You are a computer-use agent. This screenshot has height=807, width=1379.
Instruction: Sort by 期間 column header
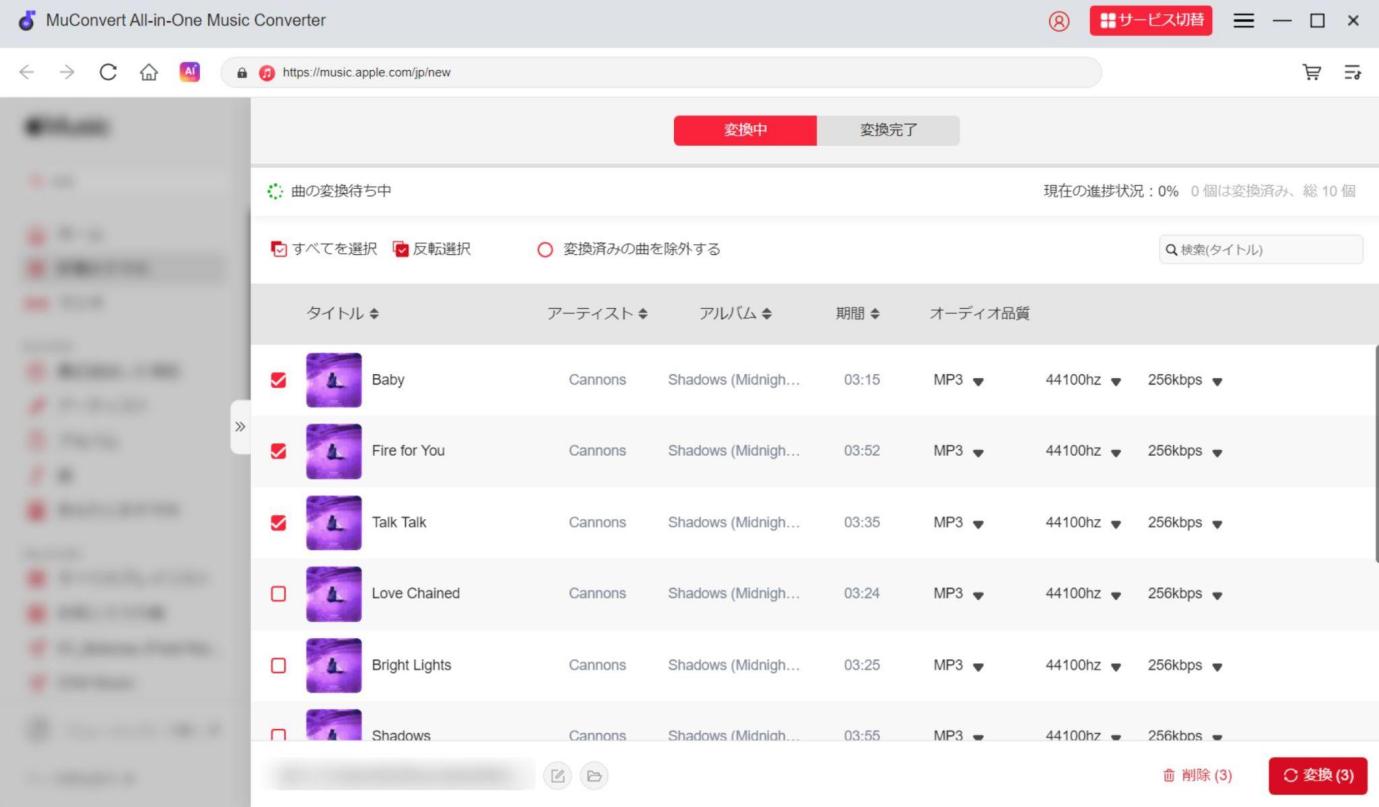pyautogui.click(x=858, y=314)
